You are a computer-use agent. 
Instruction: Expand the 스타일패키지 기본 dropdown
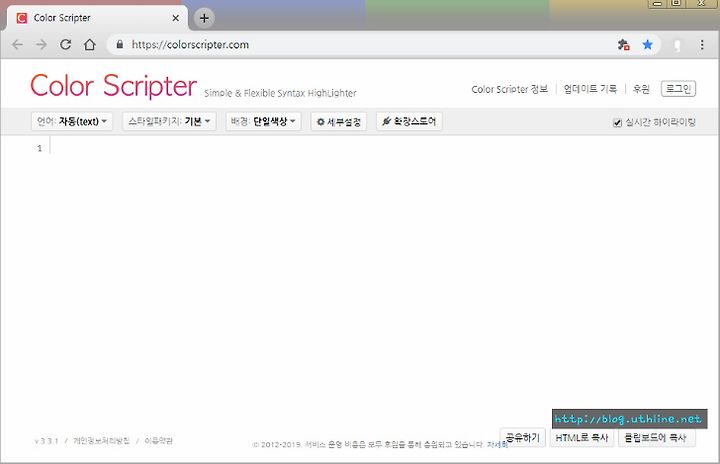[169, 121]
